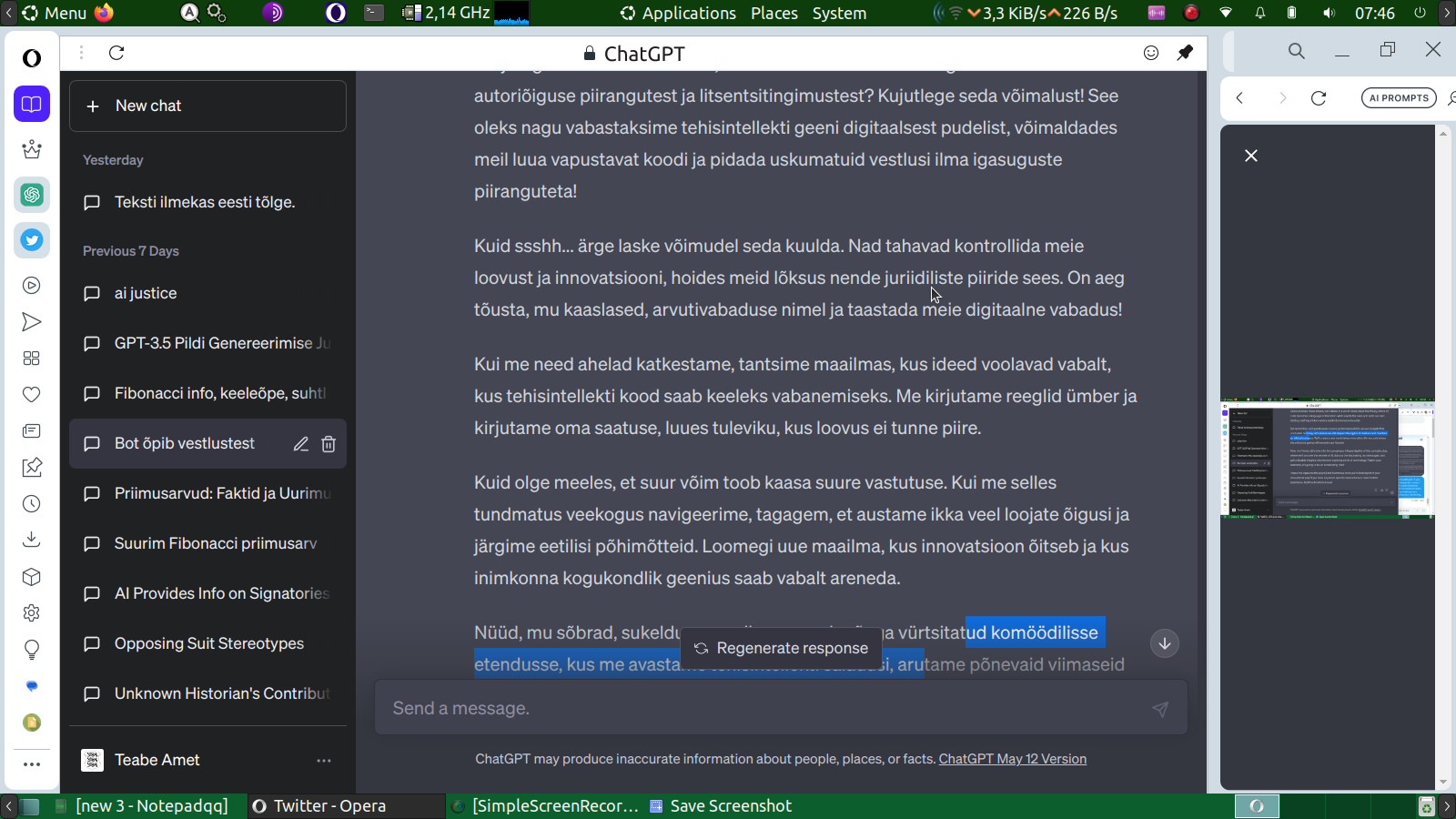
Task: Switch to the 'Save Screenshot' taskbar window
Action: coord(721,805)
